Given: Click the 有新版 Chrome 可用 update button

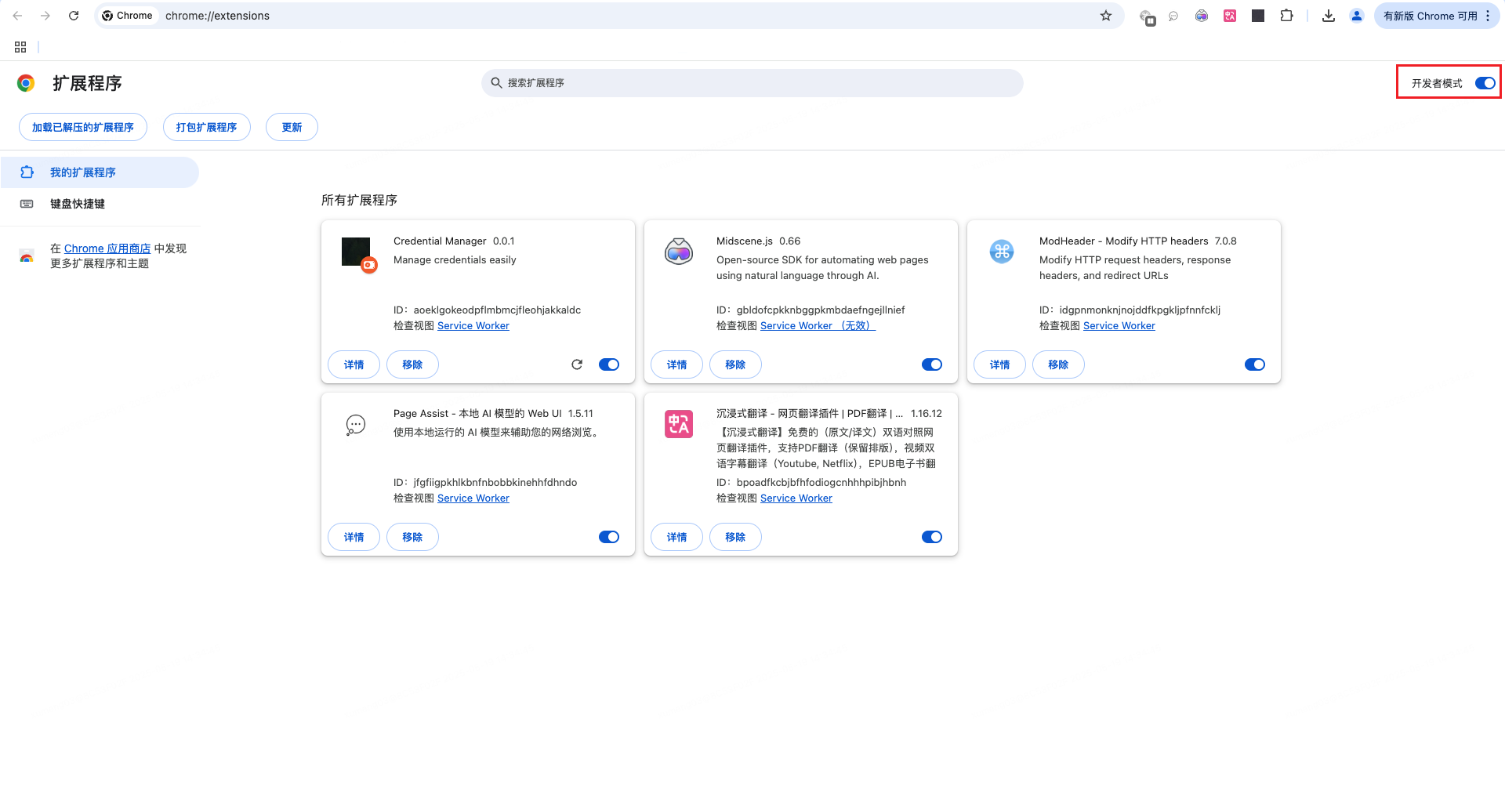Looking at the screenshot, I should point(1436,16).
